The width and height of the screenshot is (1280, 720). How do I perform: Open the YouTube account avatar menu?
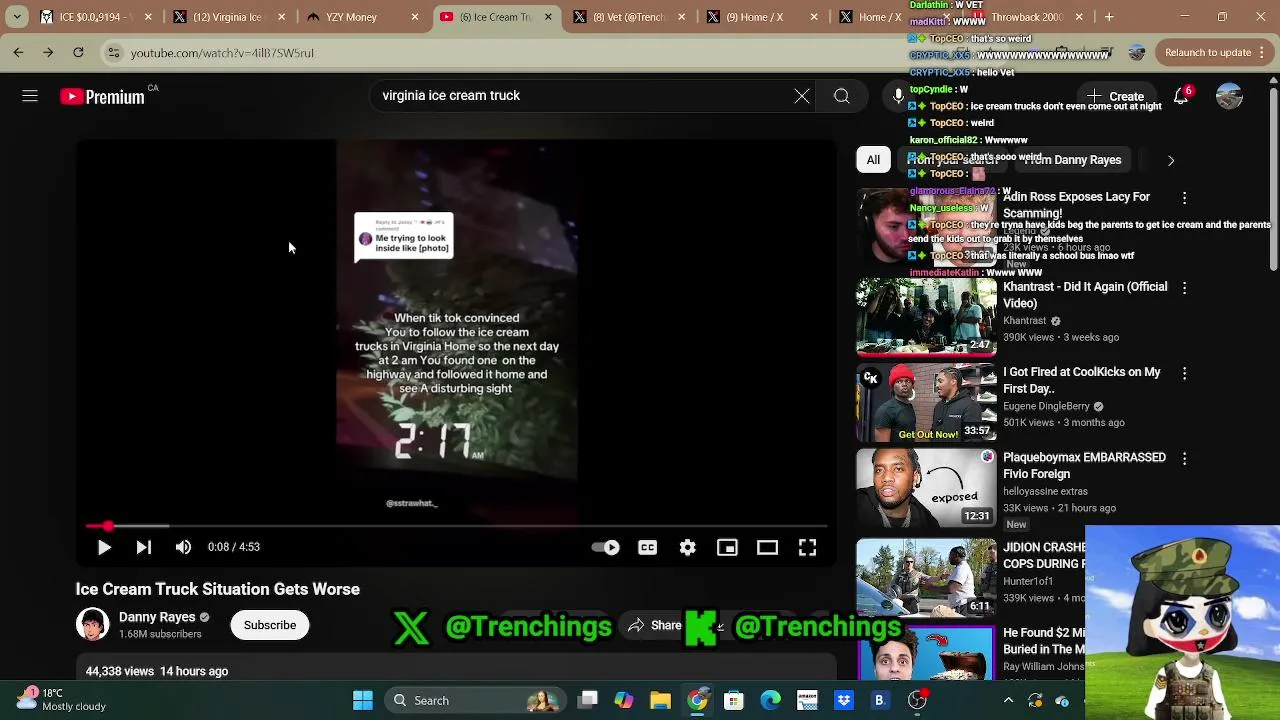pos(1229,96)
